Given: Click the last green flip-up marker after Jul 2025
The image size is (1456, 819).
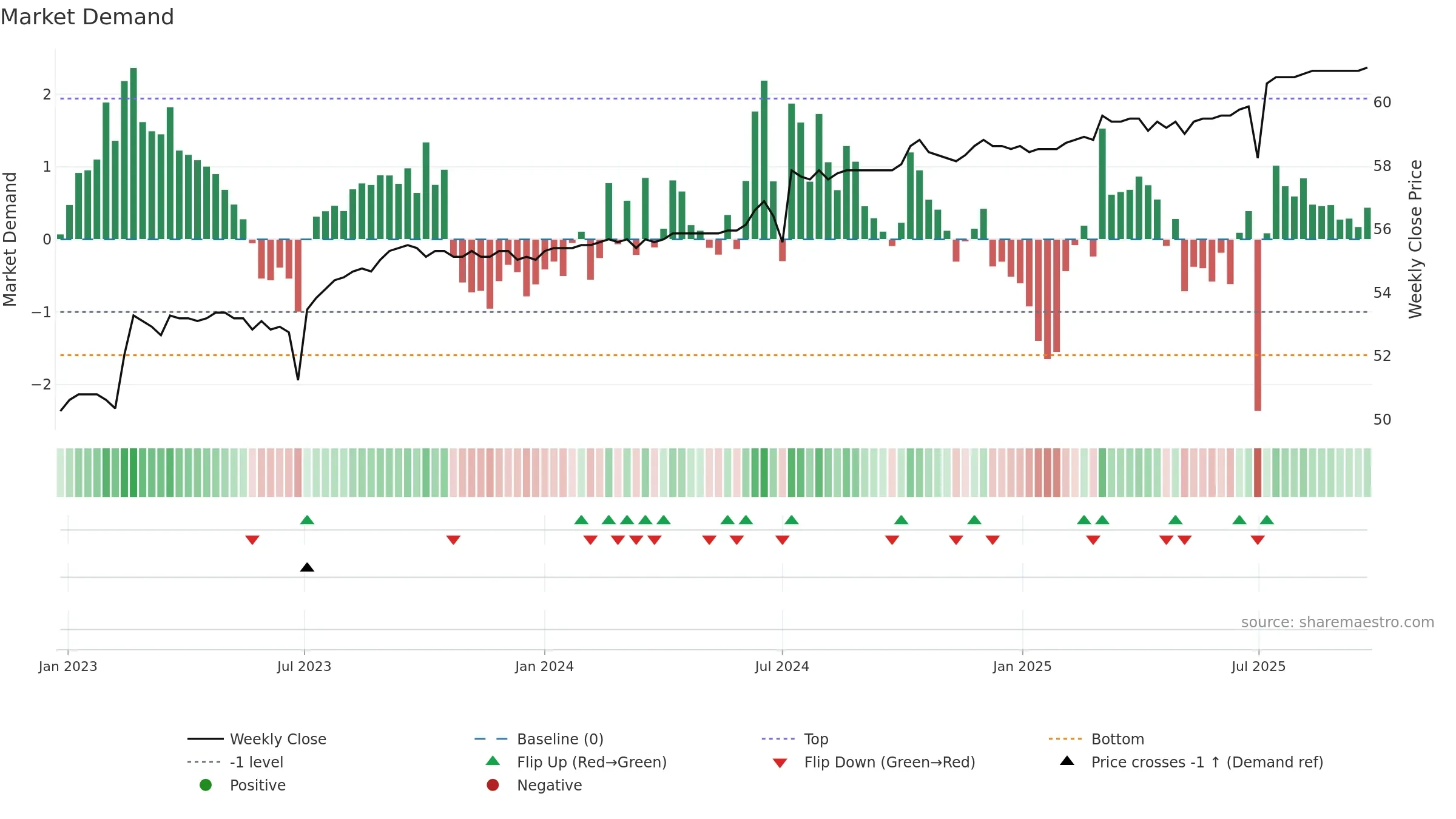Looking at the screenshot, I should point(1267,520).
